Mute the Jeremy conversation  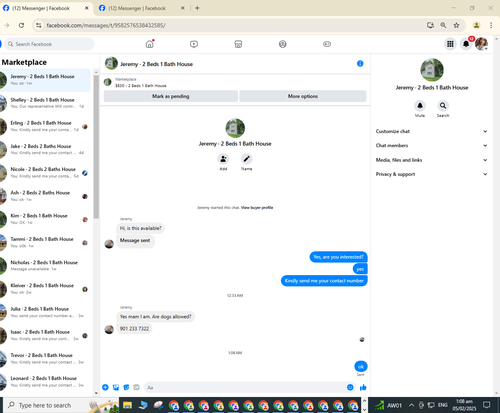[420, 106]
